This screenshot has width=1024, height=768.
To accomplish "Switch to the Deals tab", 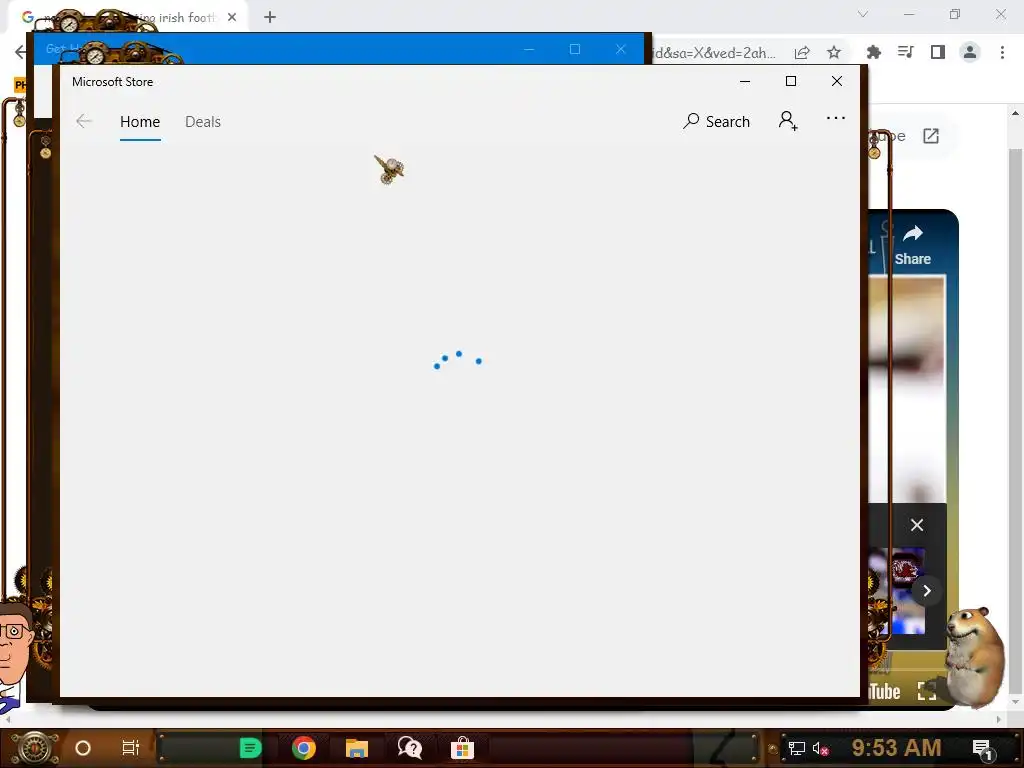I will tap(202, 122).
